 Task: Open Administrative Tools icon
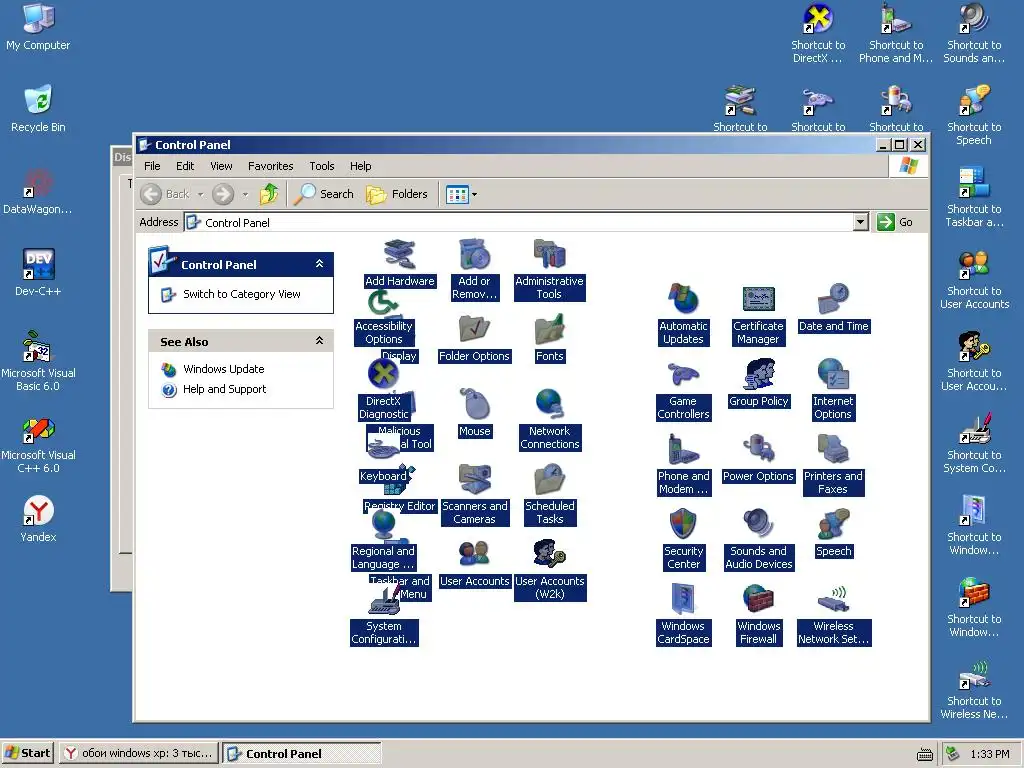[x=549, y=255]
